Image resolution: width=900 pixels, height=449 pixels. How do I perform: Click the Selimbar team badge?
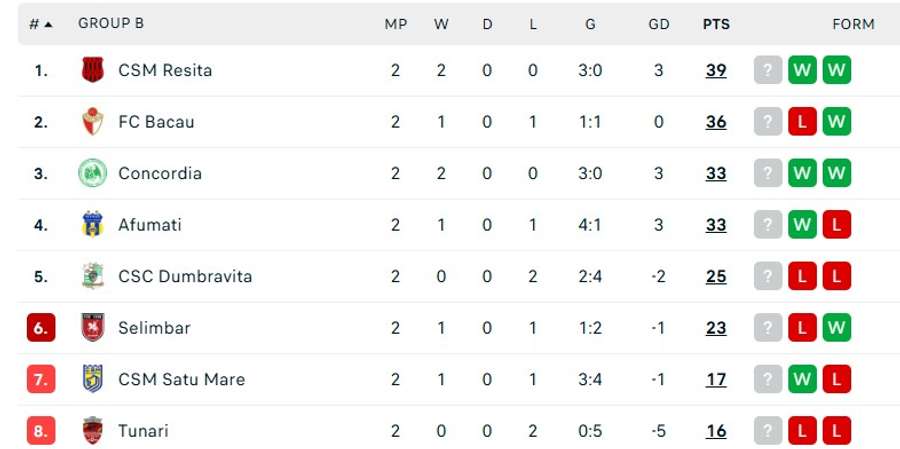pyautogui.click(x=92, y=328)
